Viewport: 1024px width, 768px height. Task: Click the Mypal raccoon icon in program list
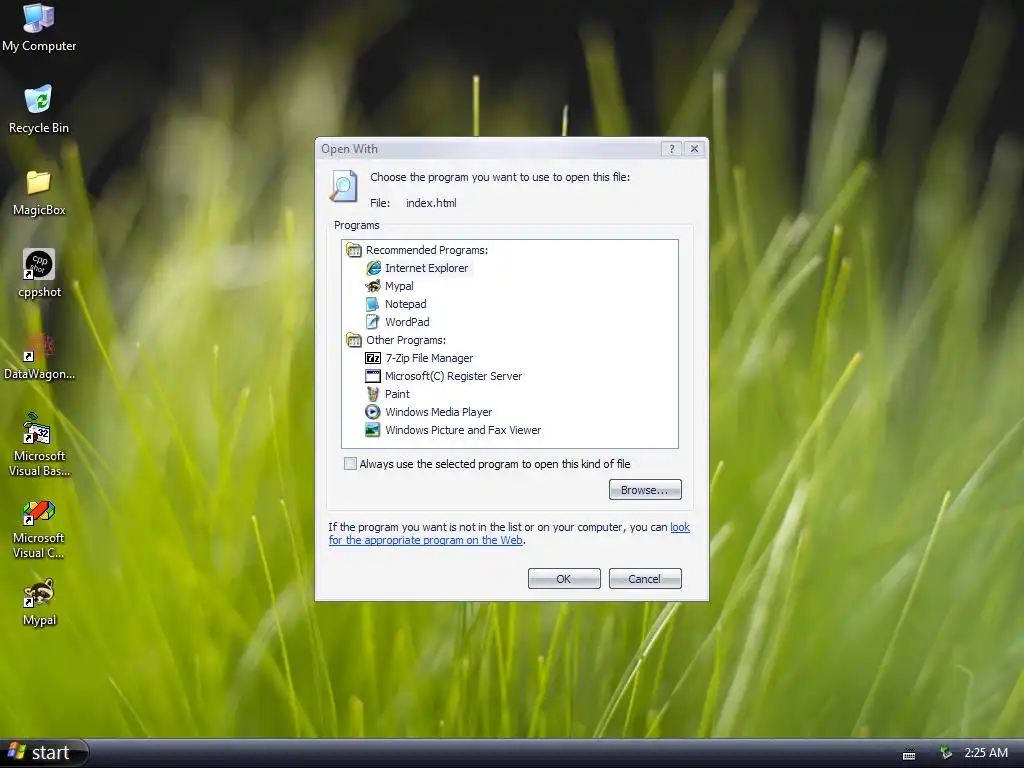click(x=374, y=286)
